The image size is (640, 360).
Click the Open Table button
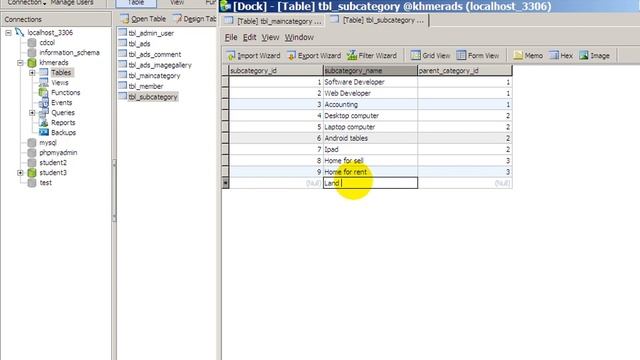tap(143, 19)
